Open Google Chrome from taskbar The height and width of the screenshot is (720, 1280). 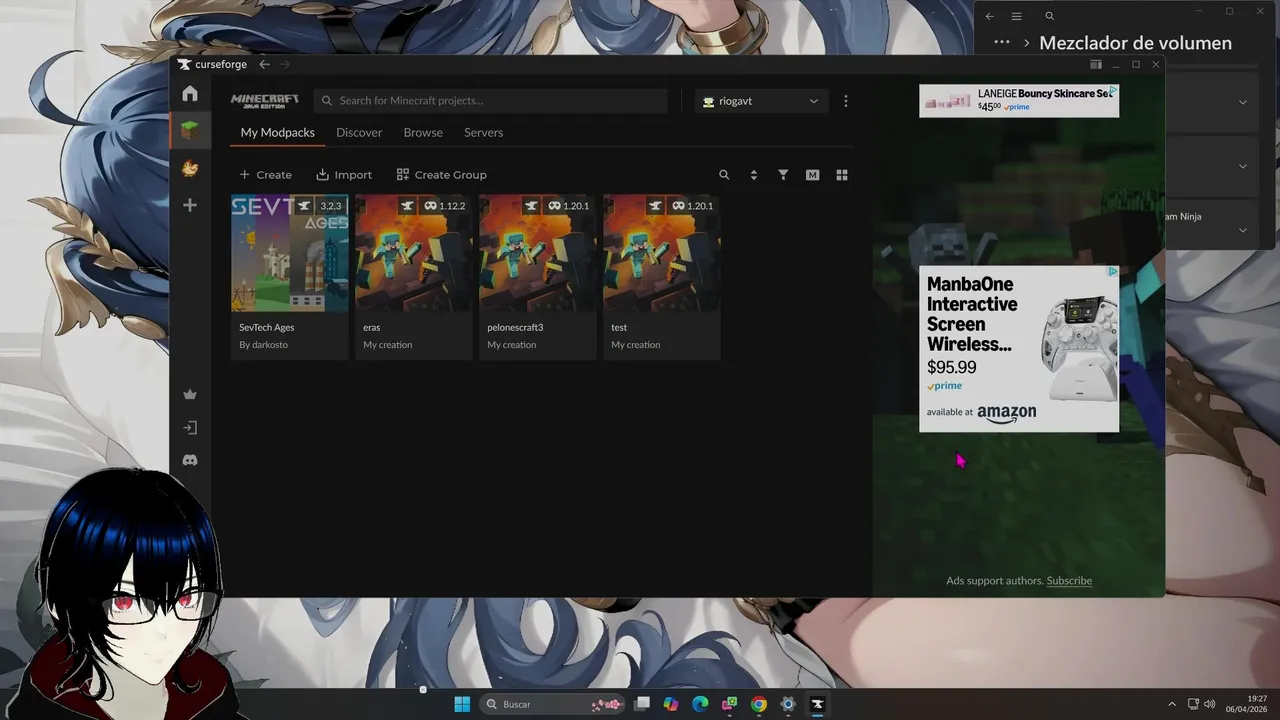click(x=759, y=704)
